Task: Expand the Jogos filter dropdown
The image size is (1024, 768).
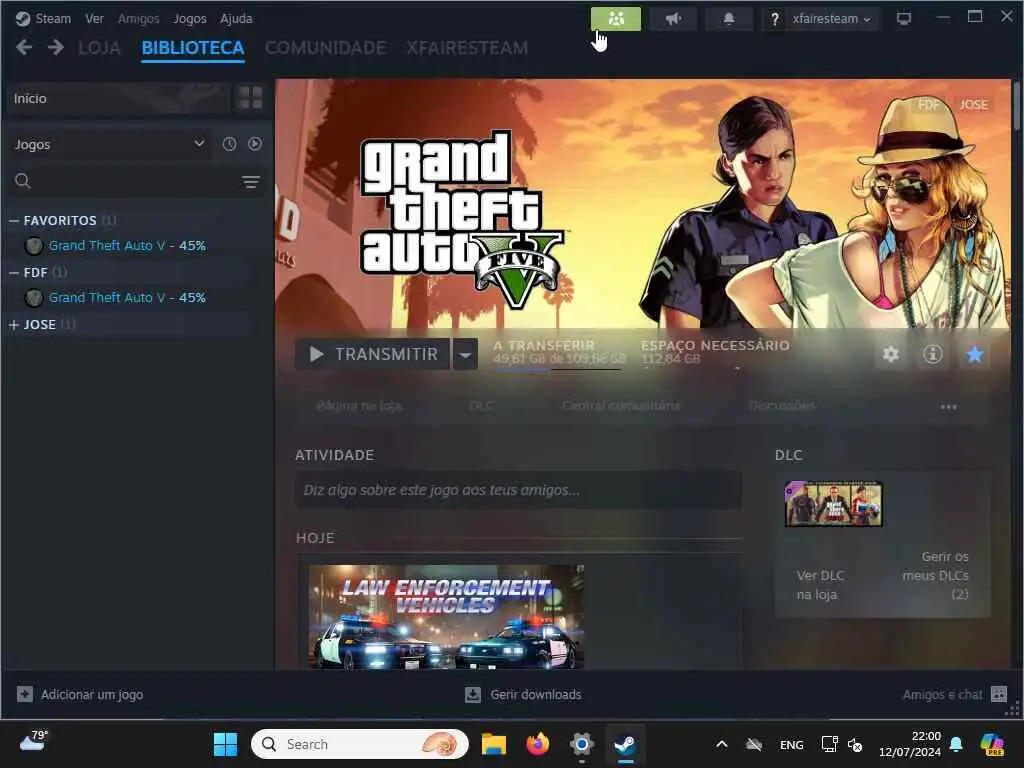Action: (110, 144)
